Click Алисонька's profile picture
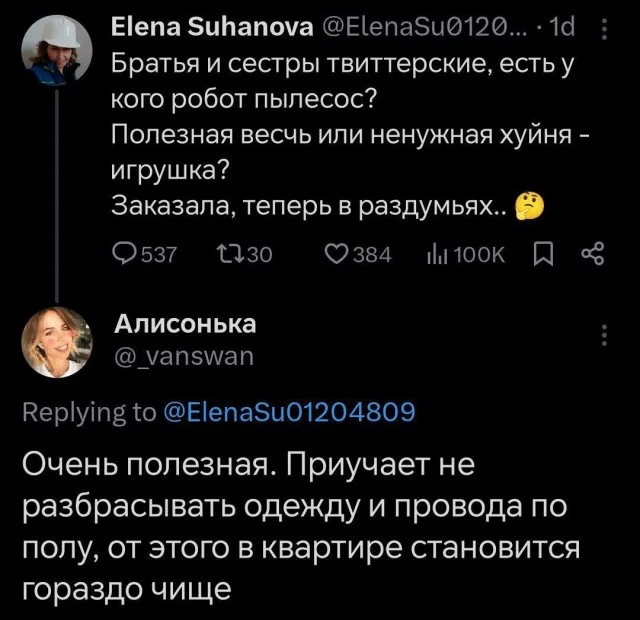 (59, 341)
